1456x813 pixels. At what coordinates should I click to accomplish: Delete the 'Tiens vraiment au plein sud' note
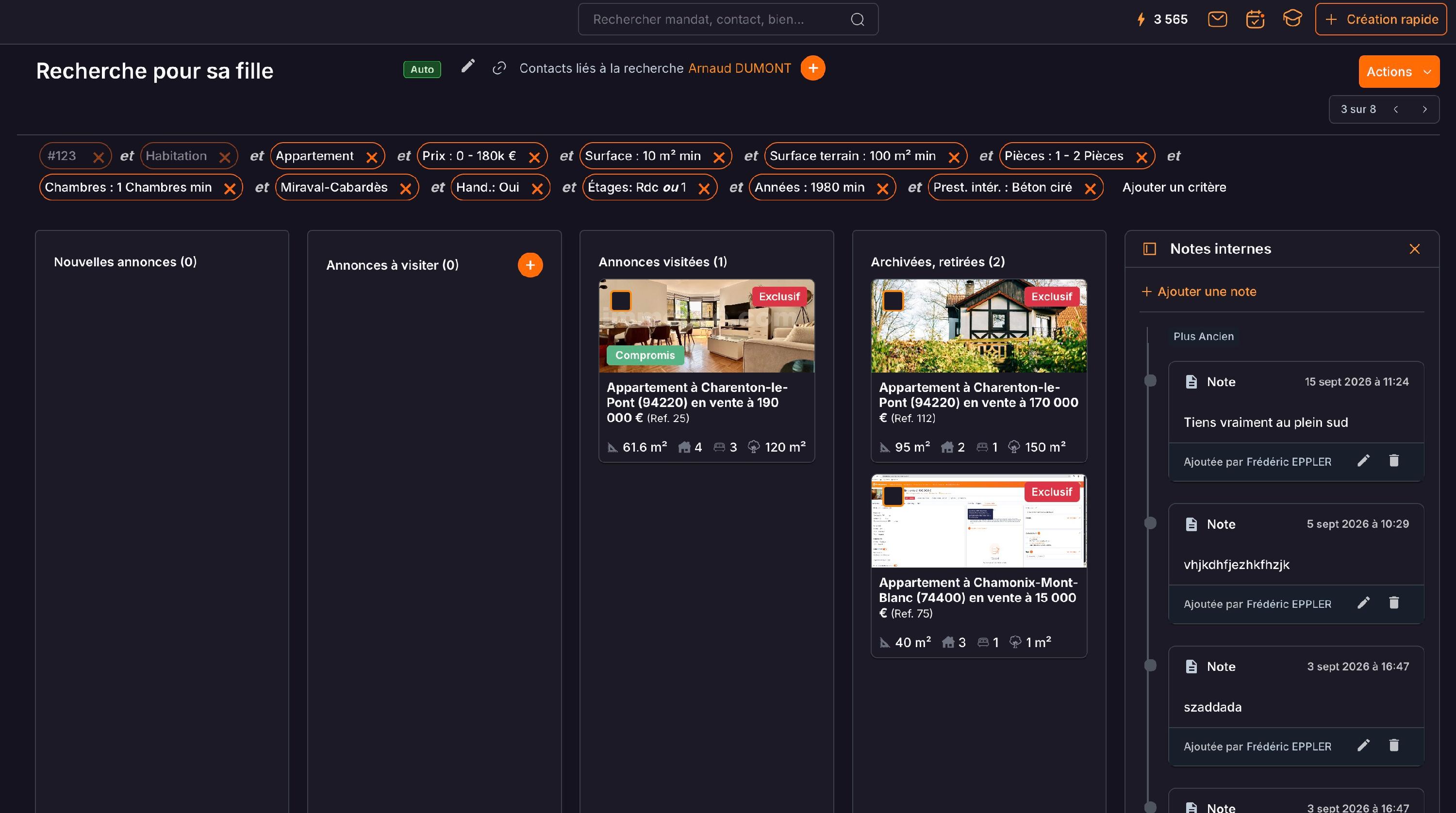tap(1394, 461)
